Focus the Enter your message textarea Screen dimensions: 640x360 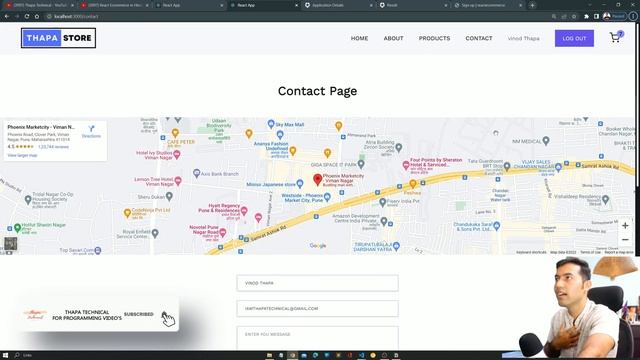coord(318,338)
